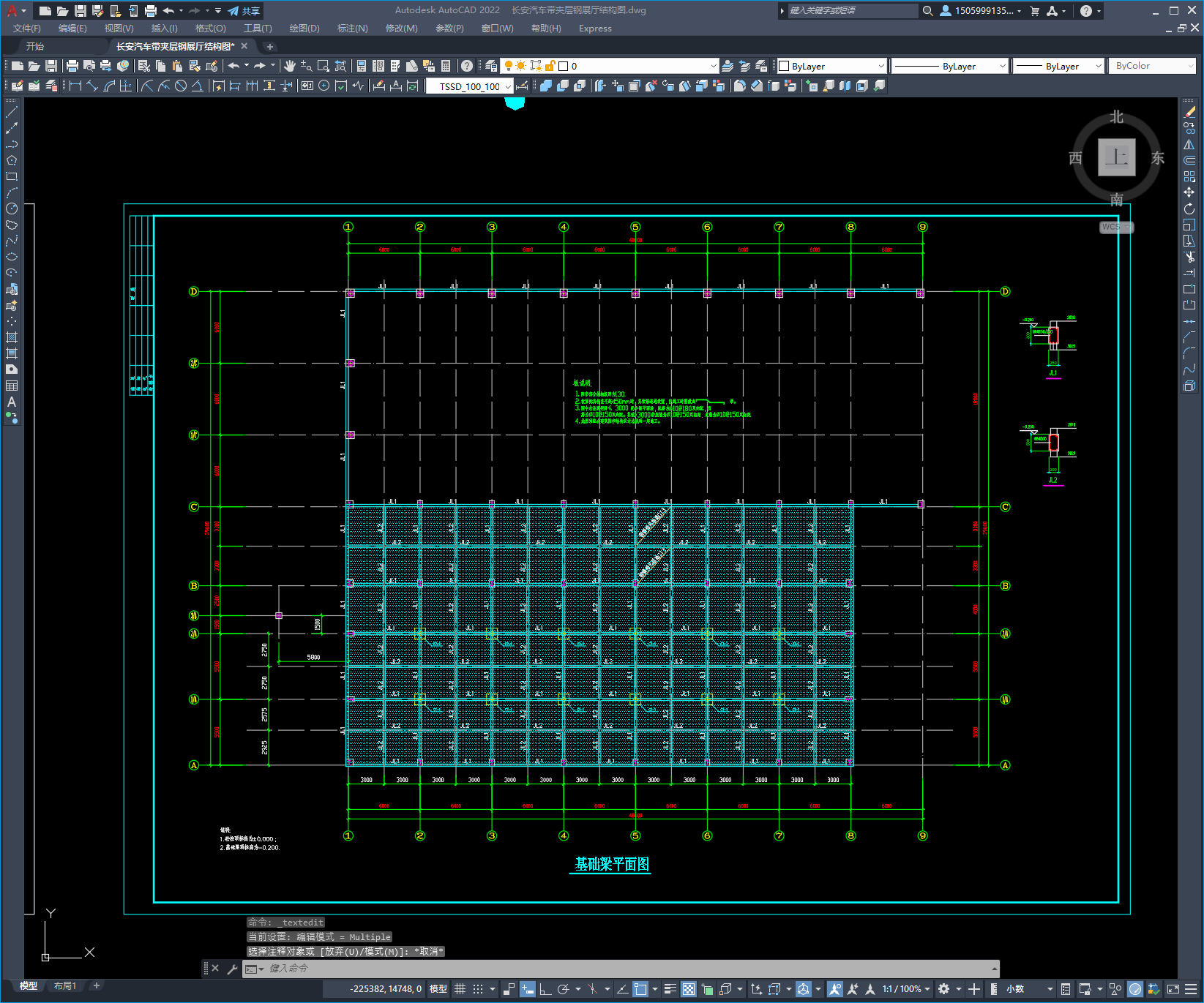The height and width of the screenshot is (1003, 1204).
Task: Click the 上 face of the view cube
Action: 1117,157
